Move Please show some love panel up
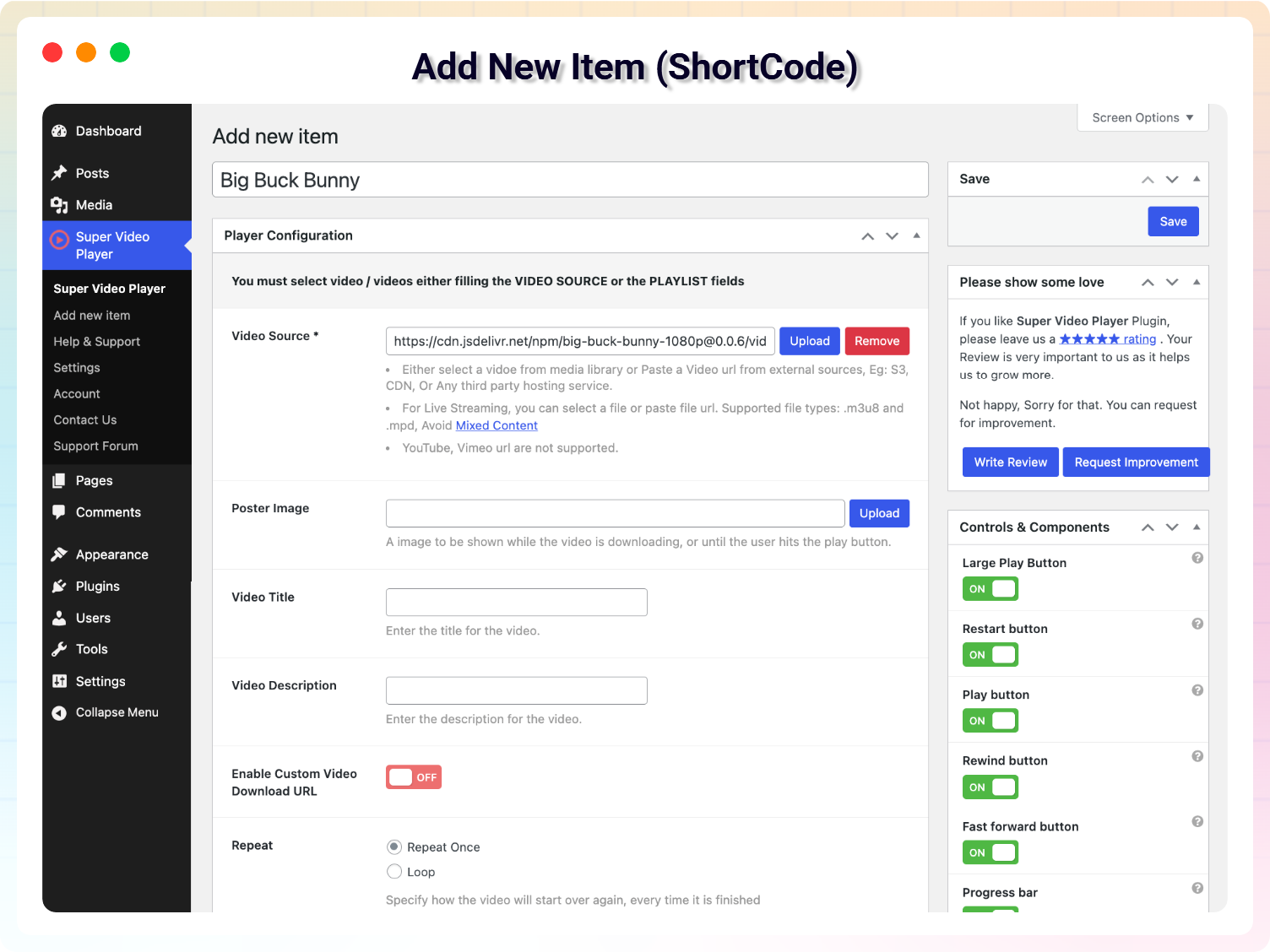This screenshot has width=1270, height=952. point(1148,283)
